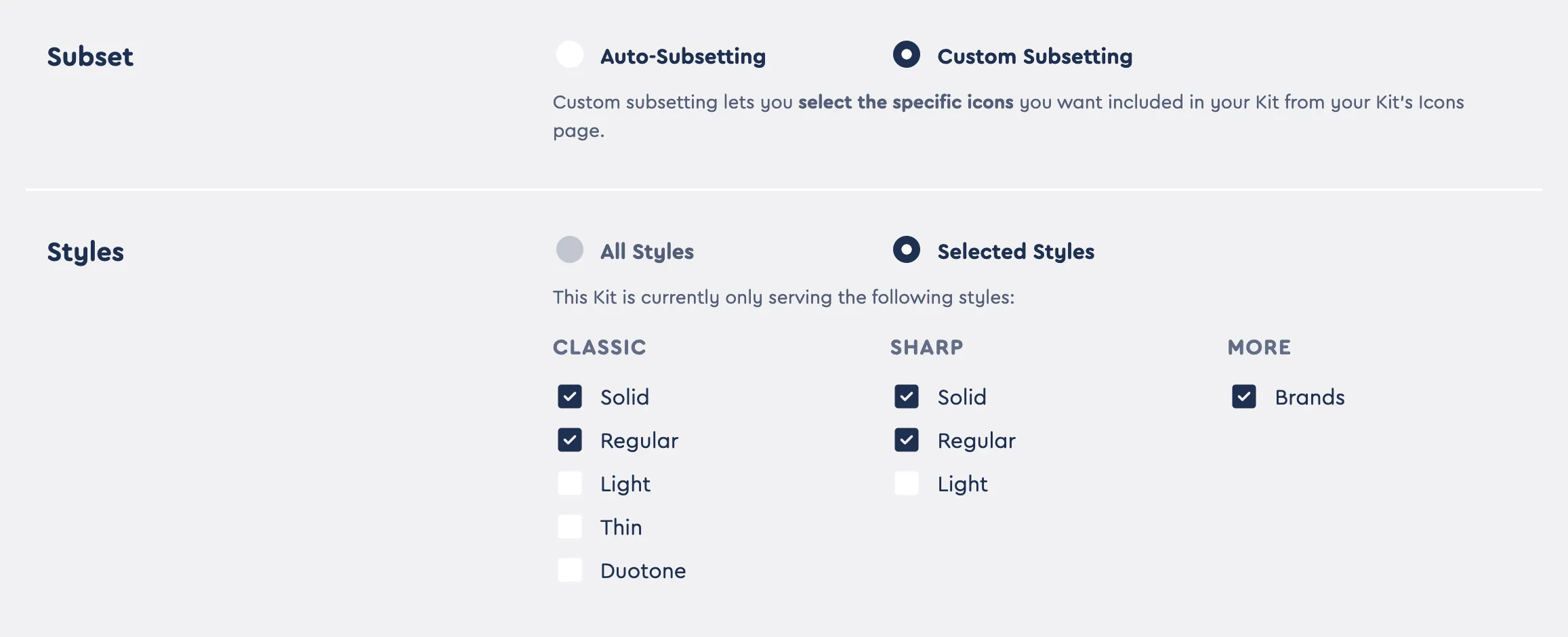Choose All Styles for the kit

pyautogui.click(x=570, y=251)
